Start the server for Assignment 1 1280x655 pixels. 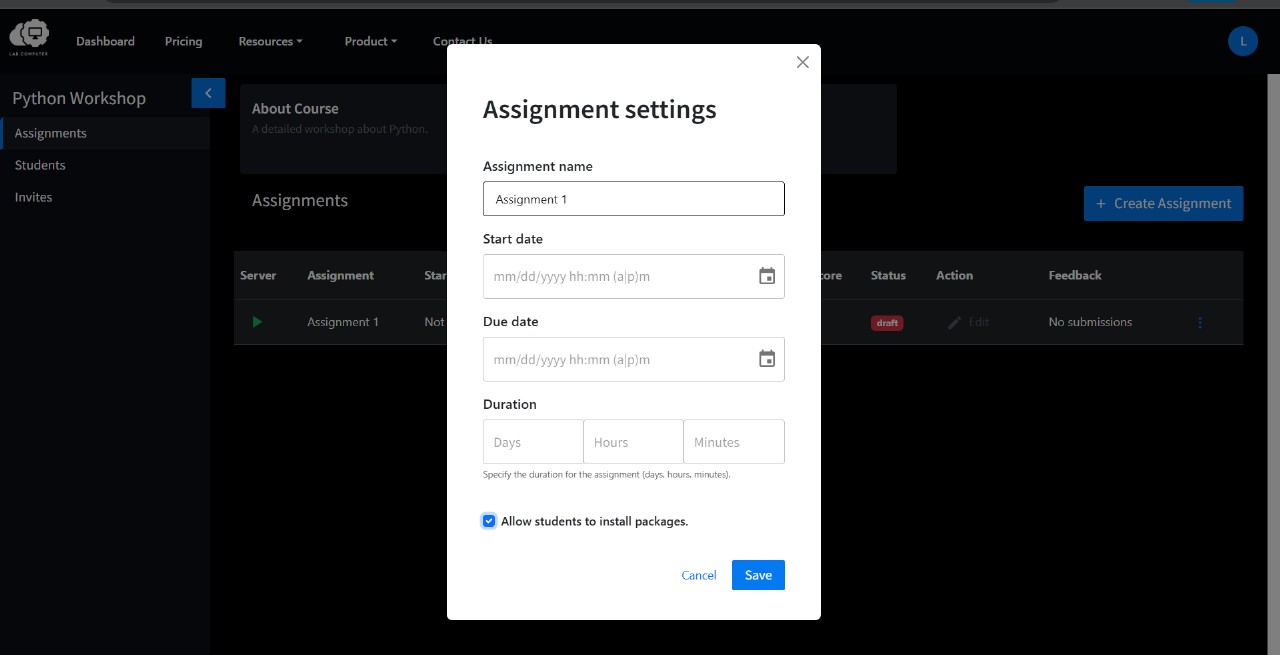click(257, 322)
